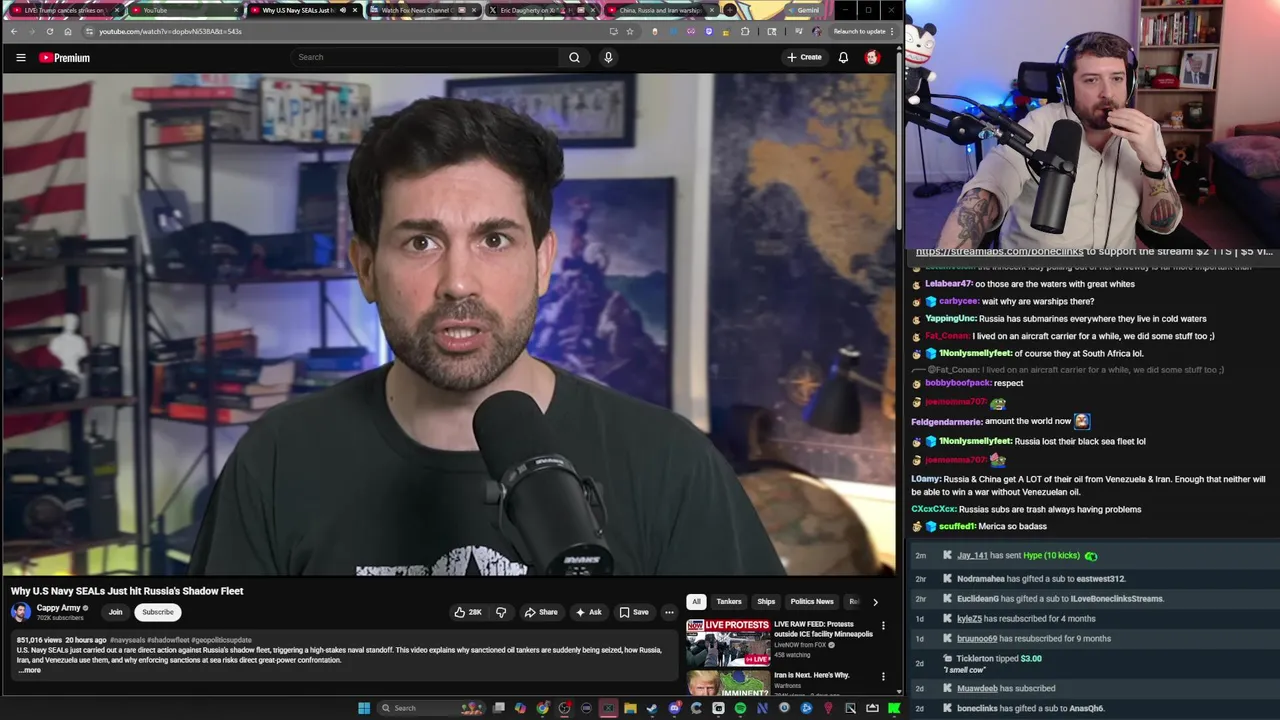Screen dimensions: 1280x720
Task: Like the video with thumbs up 28K
Action: point(468,612)
